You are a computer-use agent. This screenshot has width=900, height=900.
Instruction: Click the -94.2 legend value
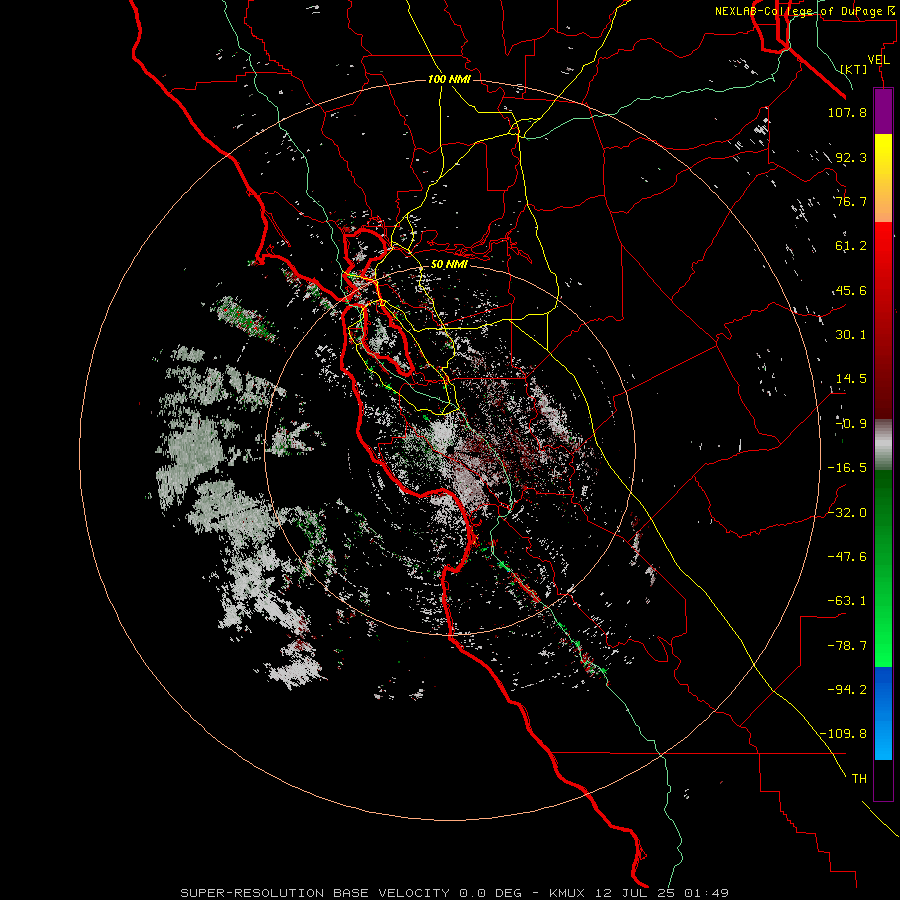847,690
